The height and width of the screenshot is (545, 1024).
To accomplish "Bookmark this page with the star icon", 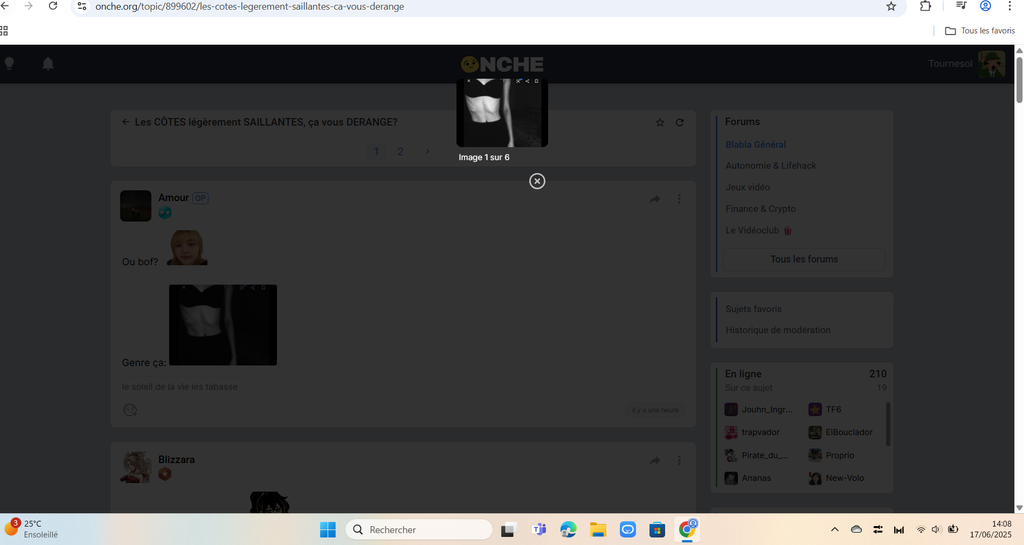I will coord(891,7).
